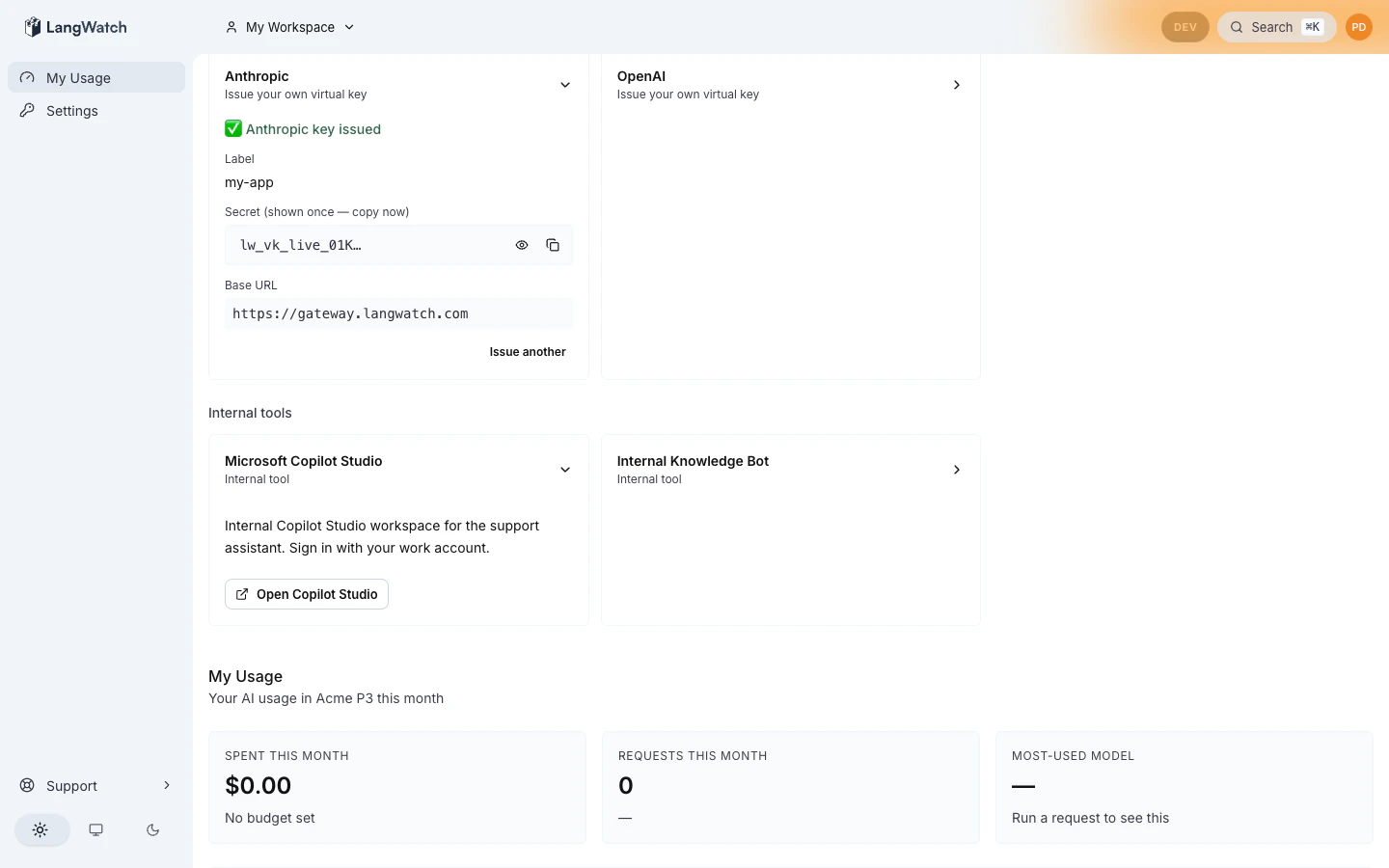
Task: Click the Base URL gateway.langwatch.com
Action: click(x=398, y=313)
